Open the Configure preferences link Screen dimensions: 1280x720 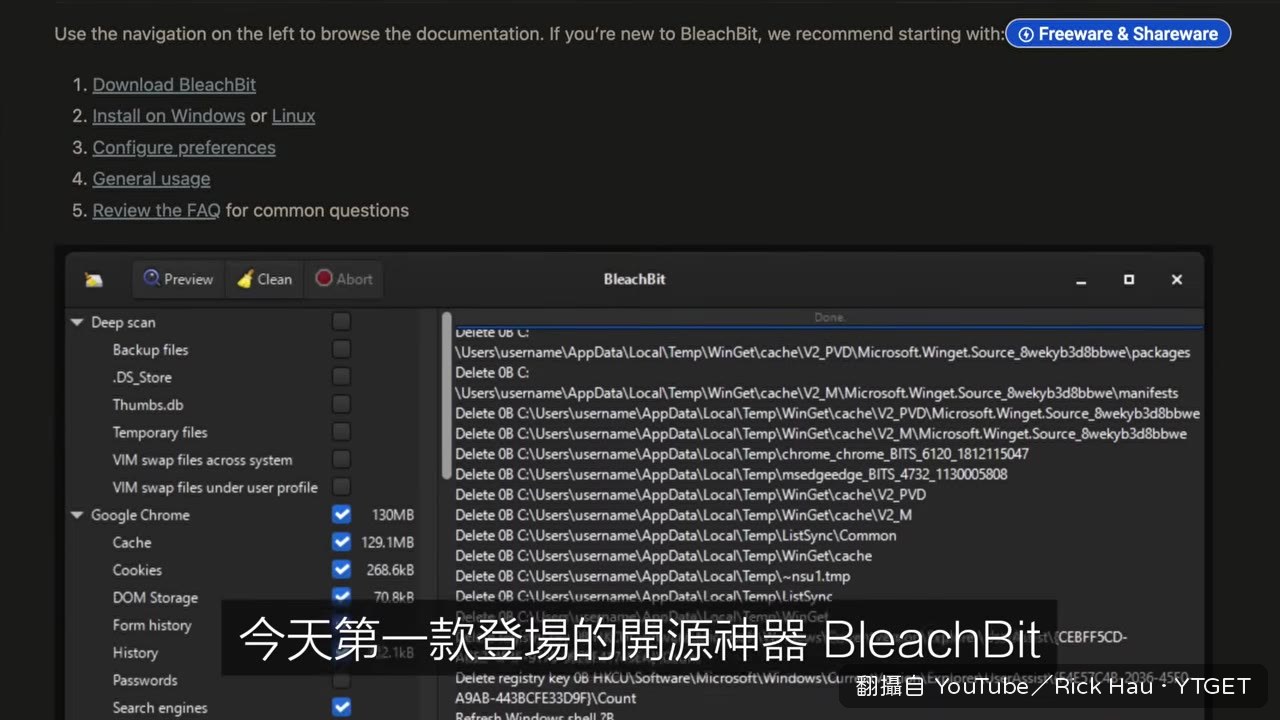tap(184, 148)
